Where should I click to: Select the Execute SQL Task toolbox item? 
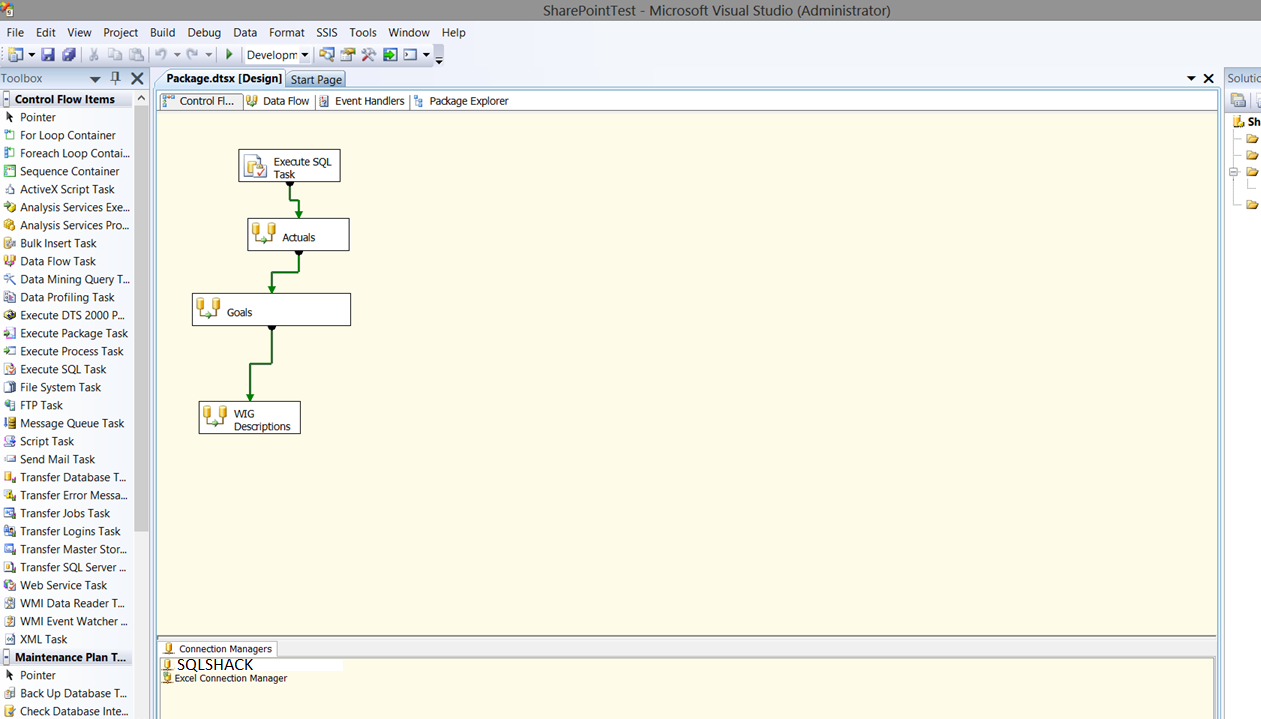[x=63, y=369]
